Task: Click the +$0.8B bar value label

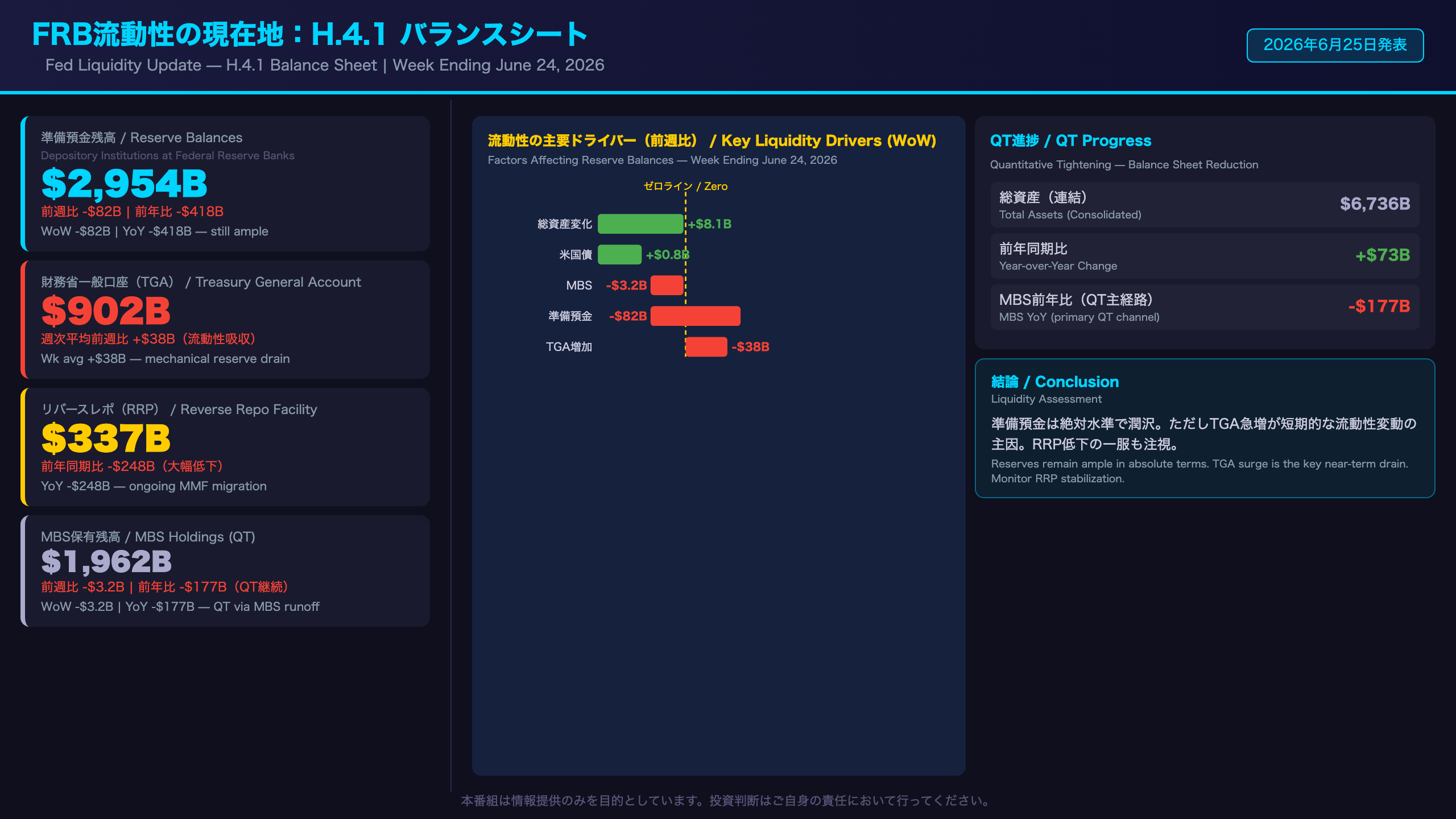Action: [x=668, y=255]
